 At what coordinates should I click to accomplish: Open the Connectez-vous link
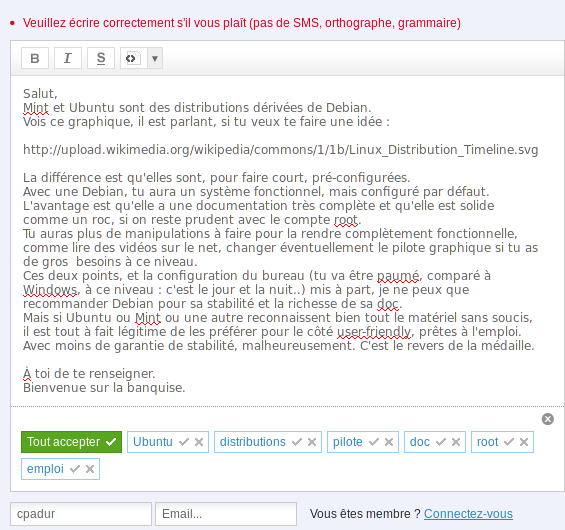pyautogui.click(x=468, y=514)
